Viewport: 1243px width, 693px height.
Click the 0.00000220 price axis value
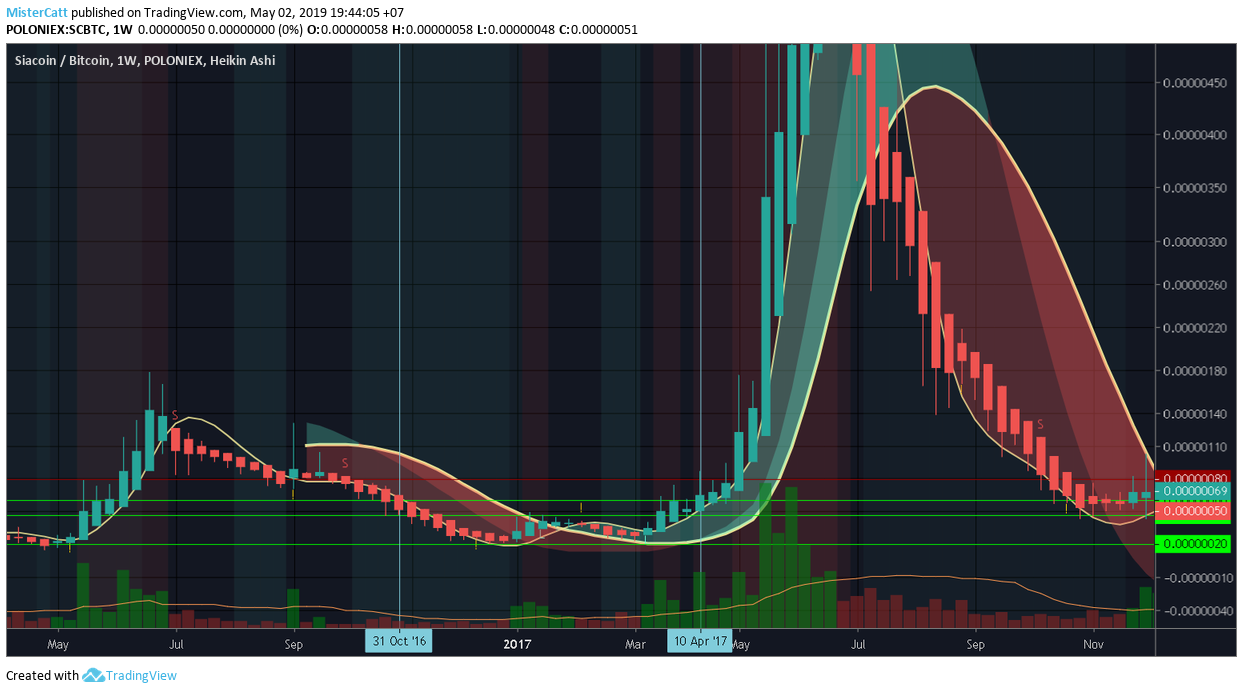1196,328
